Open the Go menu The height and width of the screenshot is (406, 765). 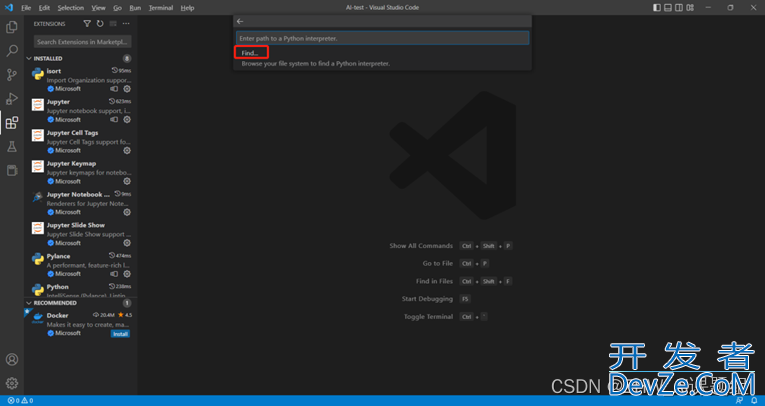click(118, 8)
